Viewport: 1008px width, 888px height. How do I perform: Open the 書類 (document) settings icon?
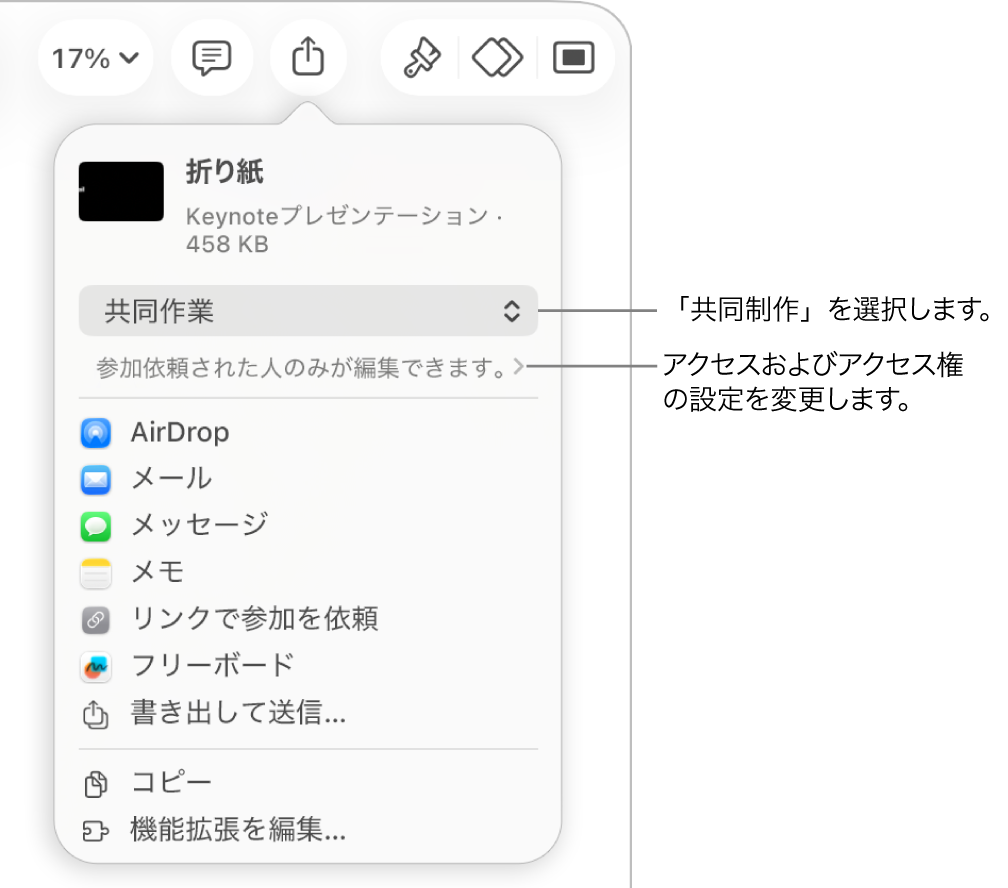point(573,58)
